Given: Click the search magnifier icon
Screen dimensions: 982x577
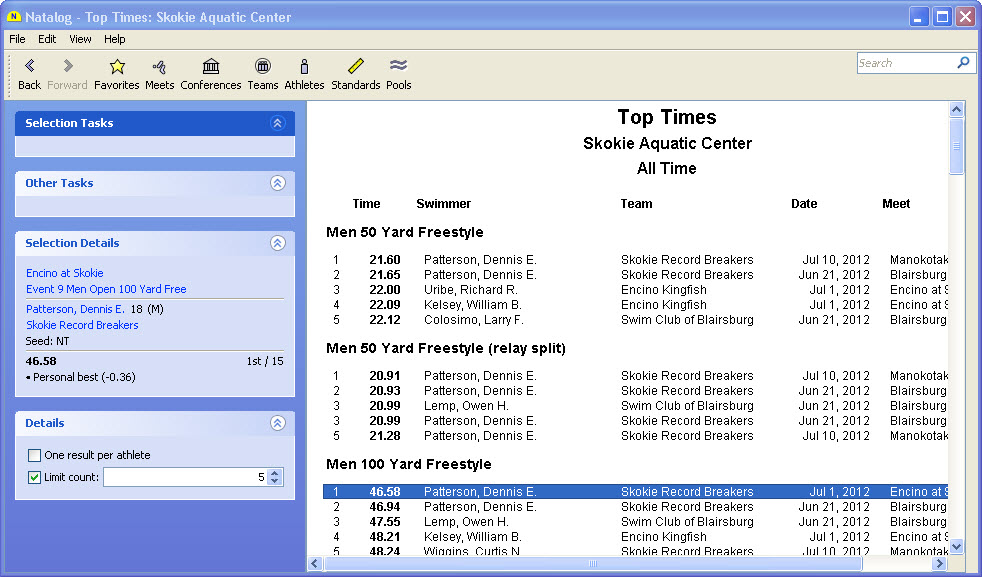Looking at the screenshot, I should 963,63.
